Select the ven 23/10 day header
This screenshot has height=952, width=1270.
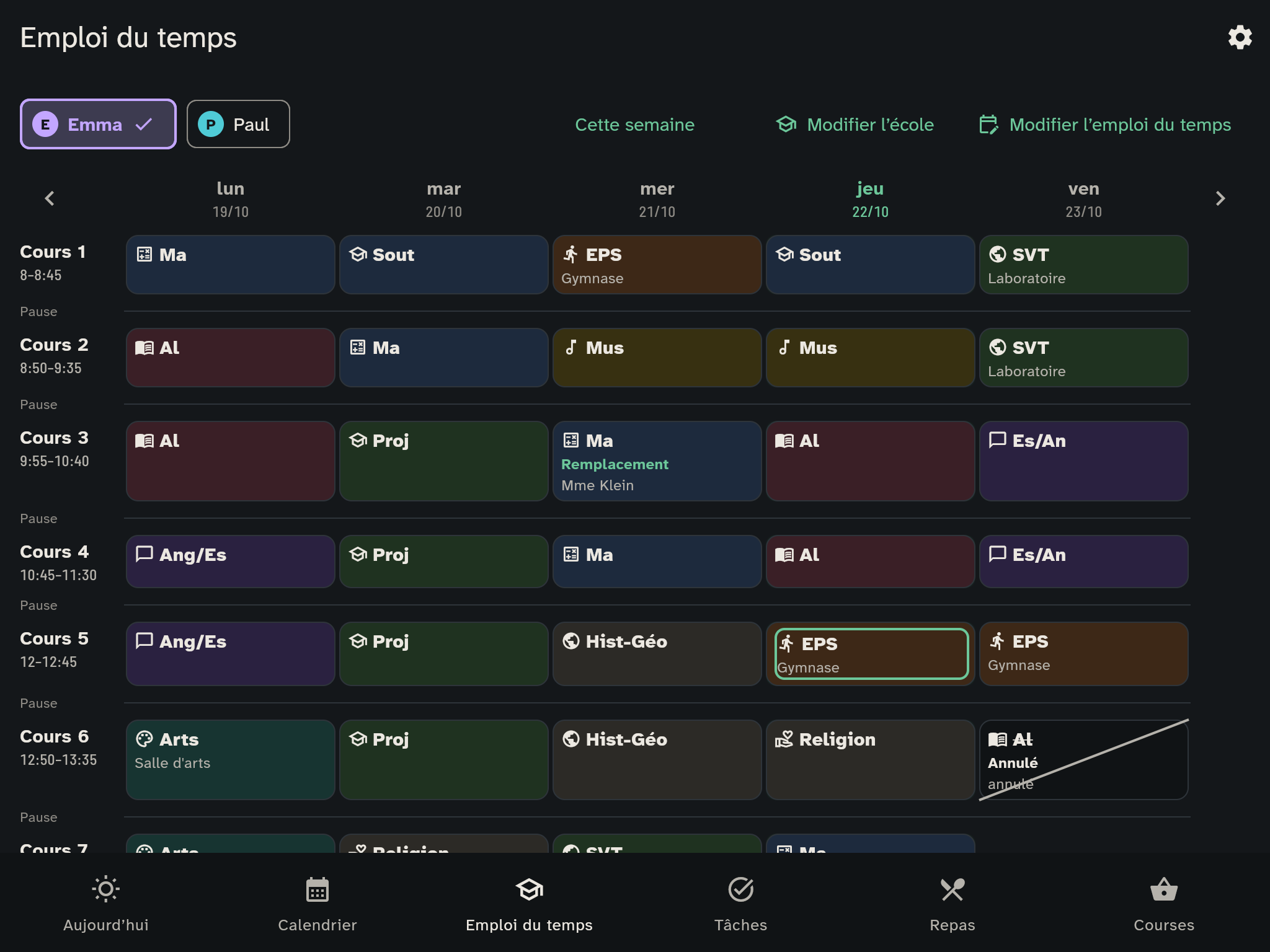[x=1083, y=199]
